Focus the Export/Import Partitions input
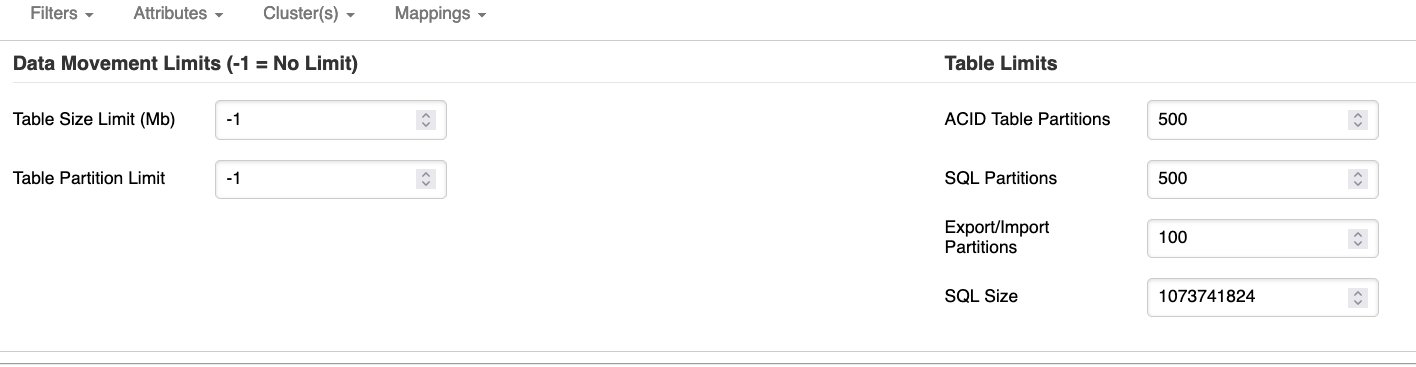 [1263, 238]
